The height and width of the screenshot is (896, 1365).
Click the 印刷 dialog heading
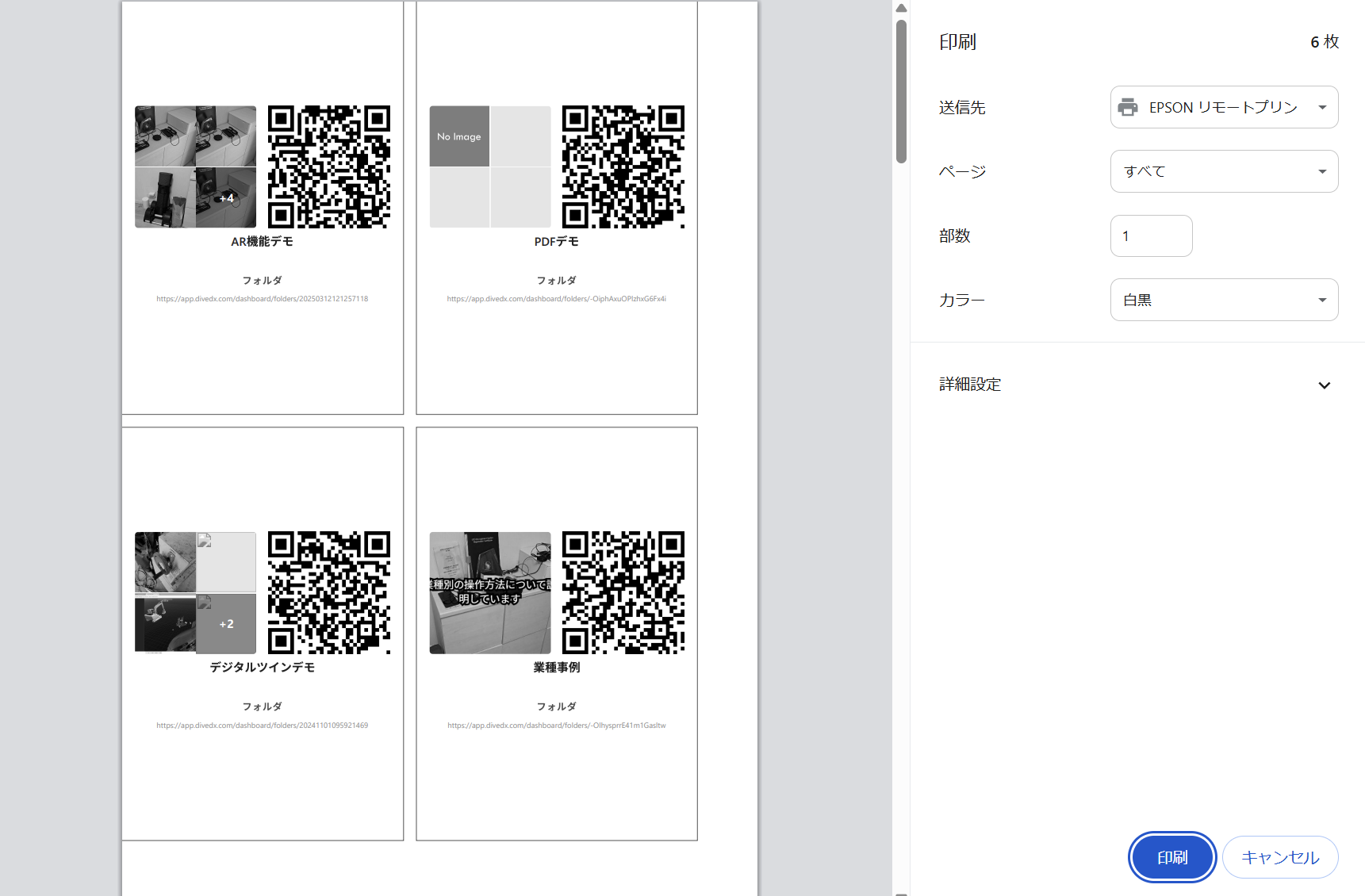point(957,42)
